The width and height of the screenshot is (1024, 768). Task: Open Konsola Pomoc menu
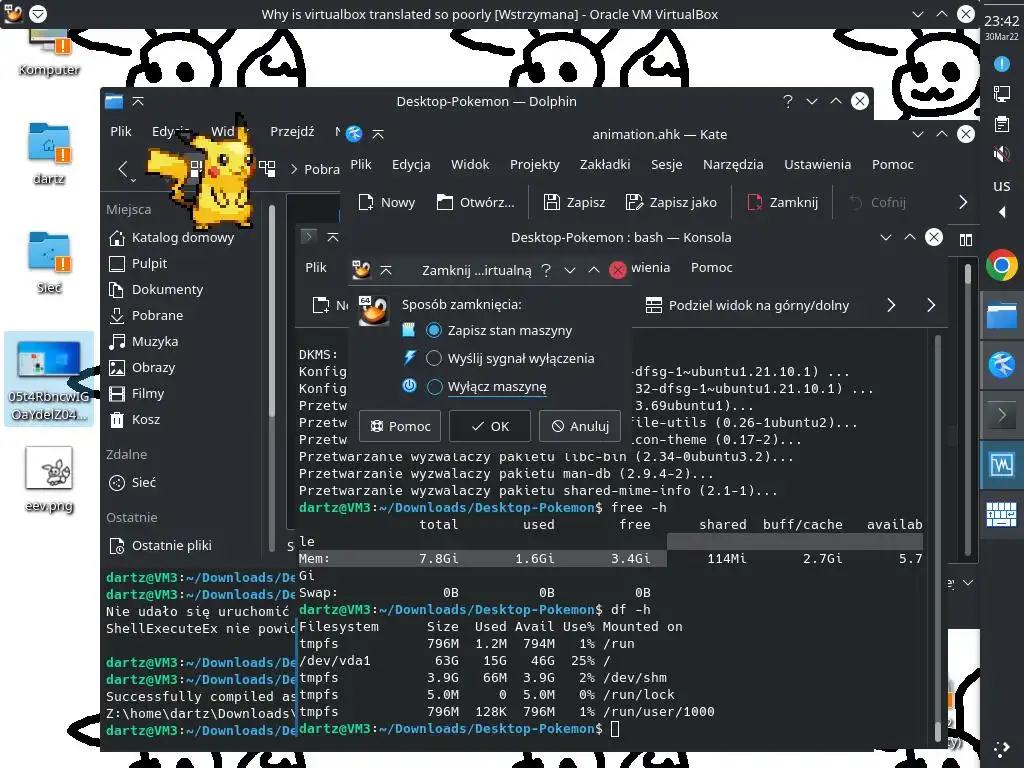pos(711,268)
